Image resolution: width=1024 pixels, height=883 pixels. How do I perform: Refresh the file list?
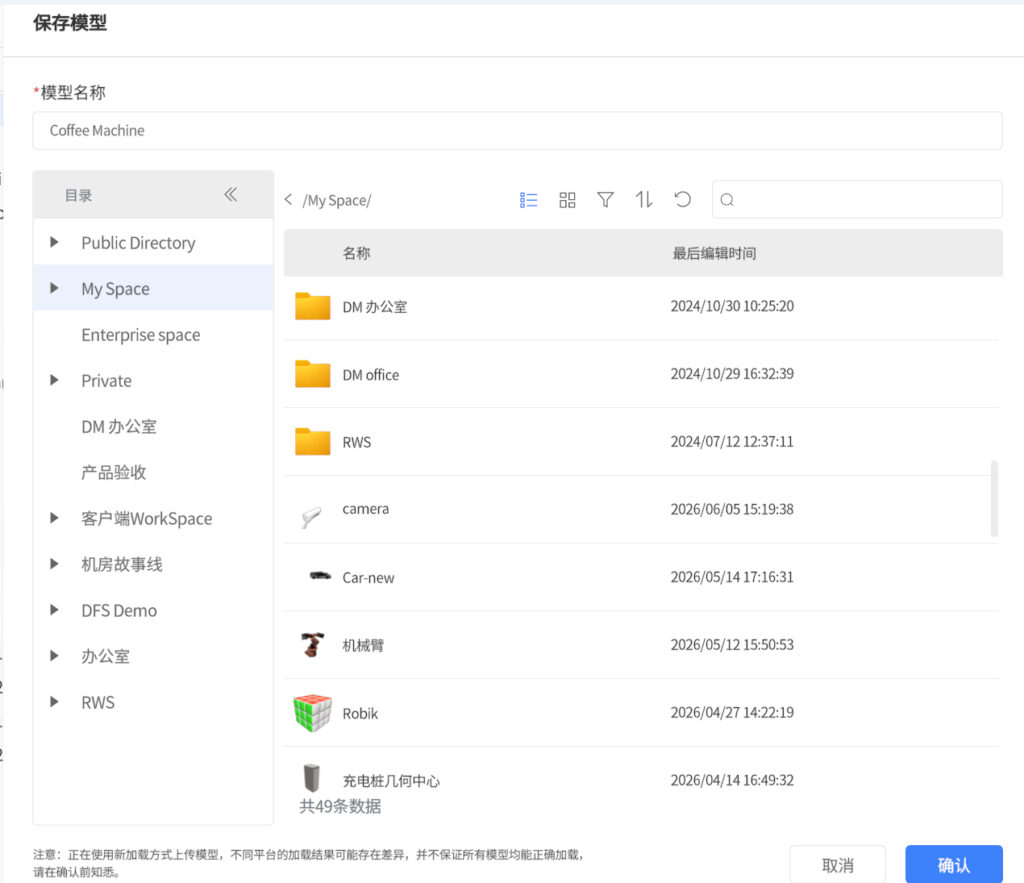(x=682, y=199)
